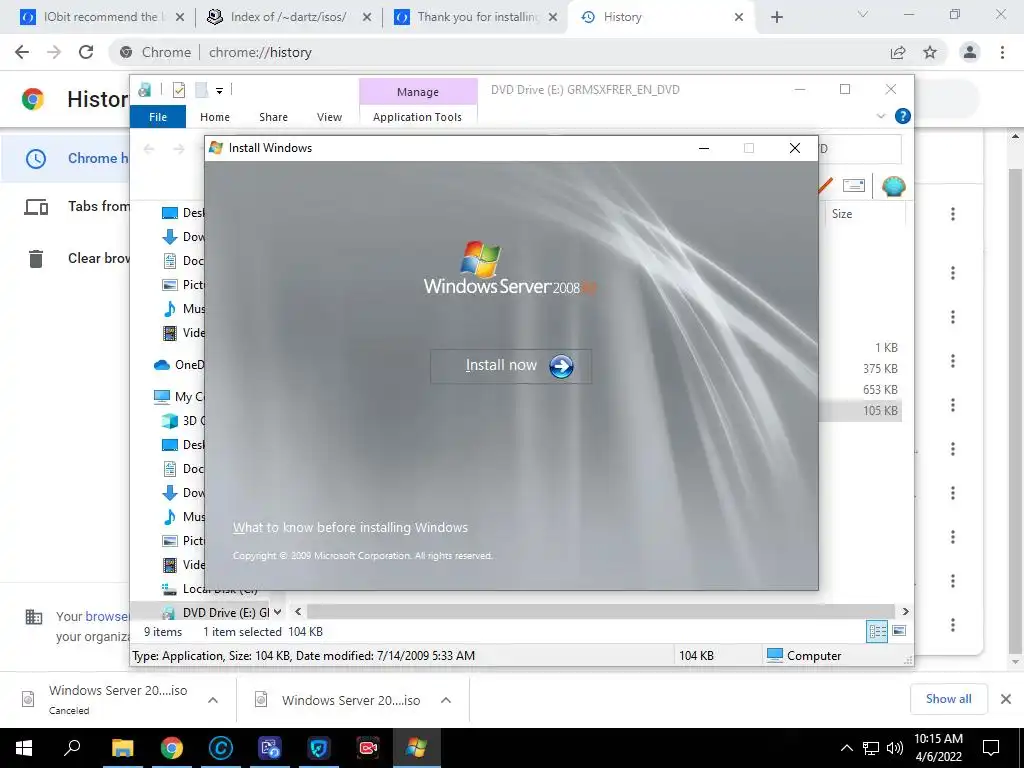The height and width of the screenshot is (768, 1024).
Task: Close the Chrome downloads bar
Action: click(x=1006, y=699)
